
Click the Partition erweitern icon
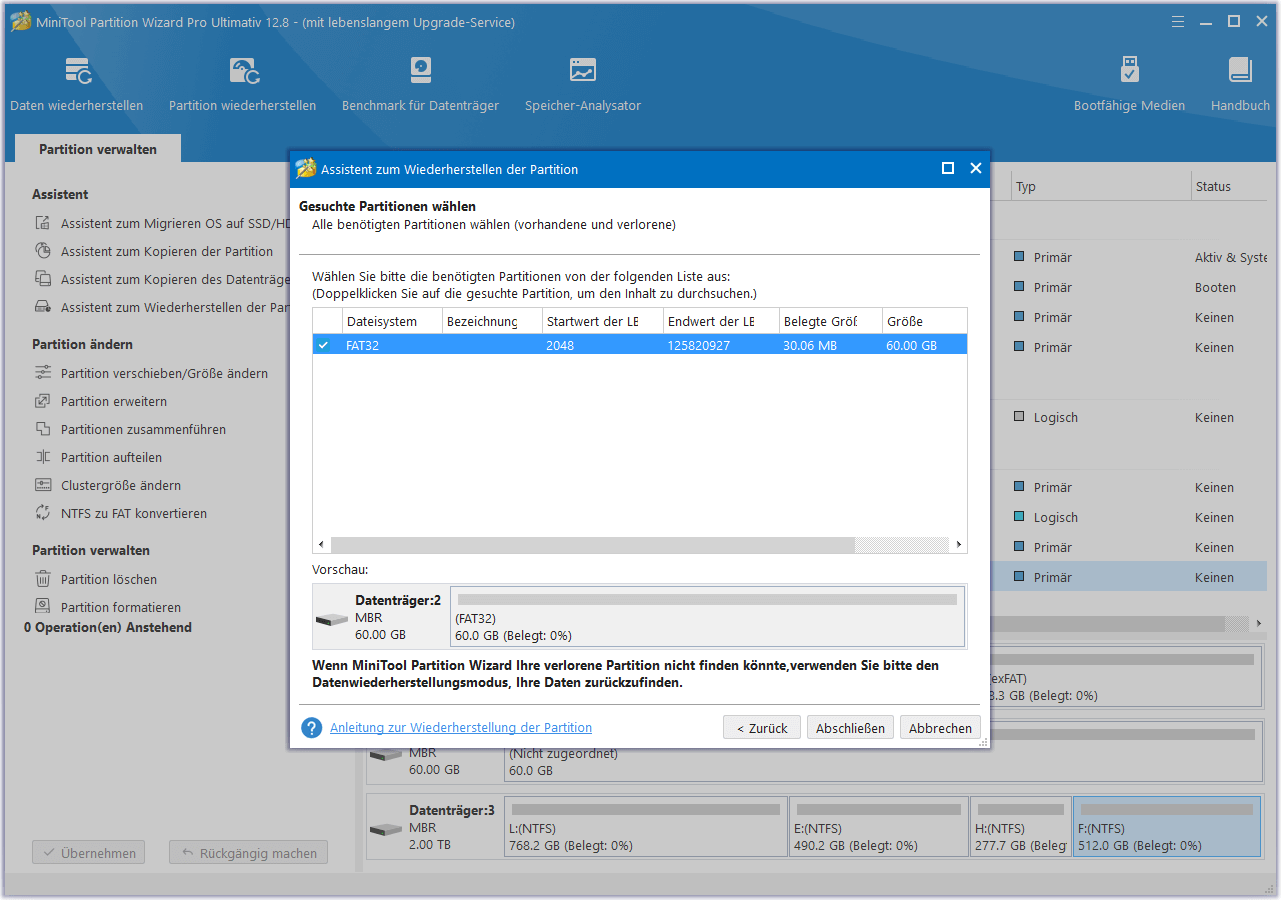click(x=43, y=402)
